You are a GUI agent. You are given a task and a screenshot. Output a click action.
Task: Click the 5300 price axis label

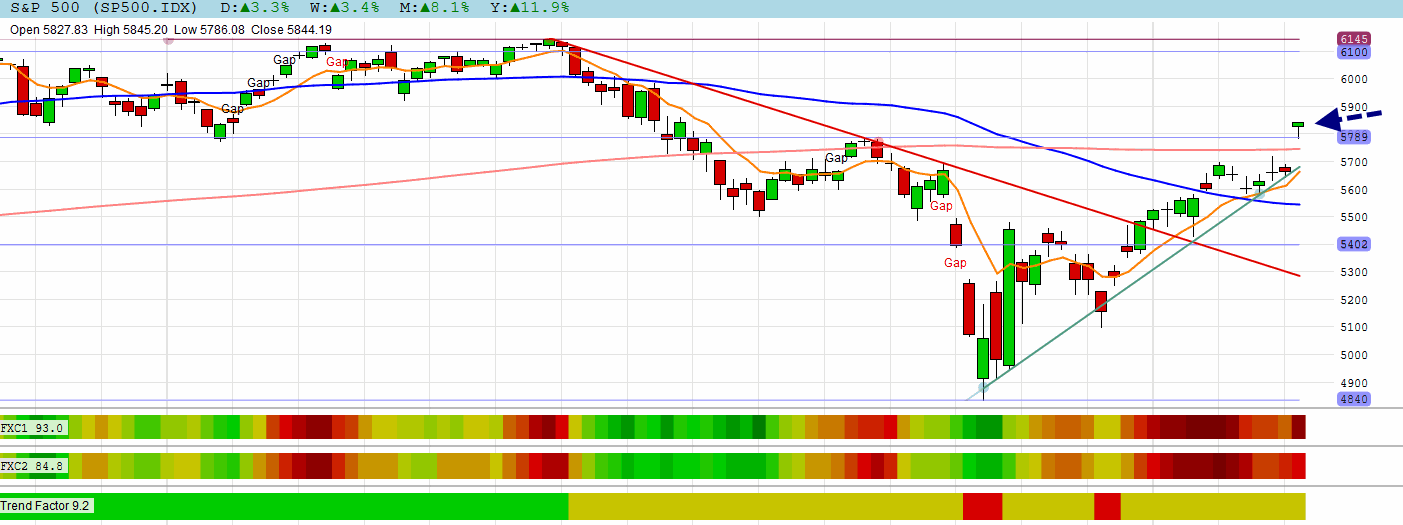click(1353, 272)
